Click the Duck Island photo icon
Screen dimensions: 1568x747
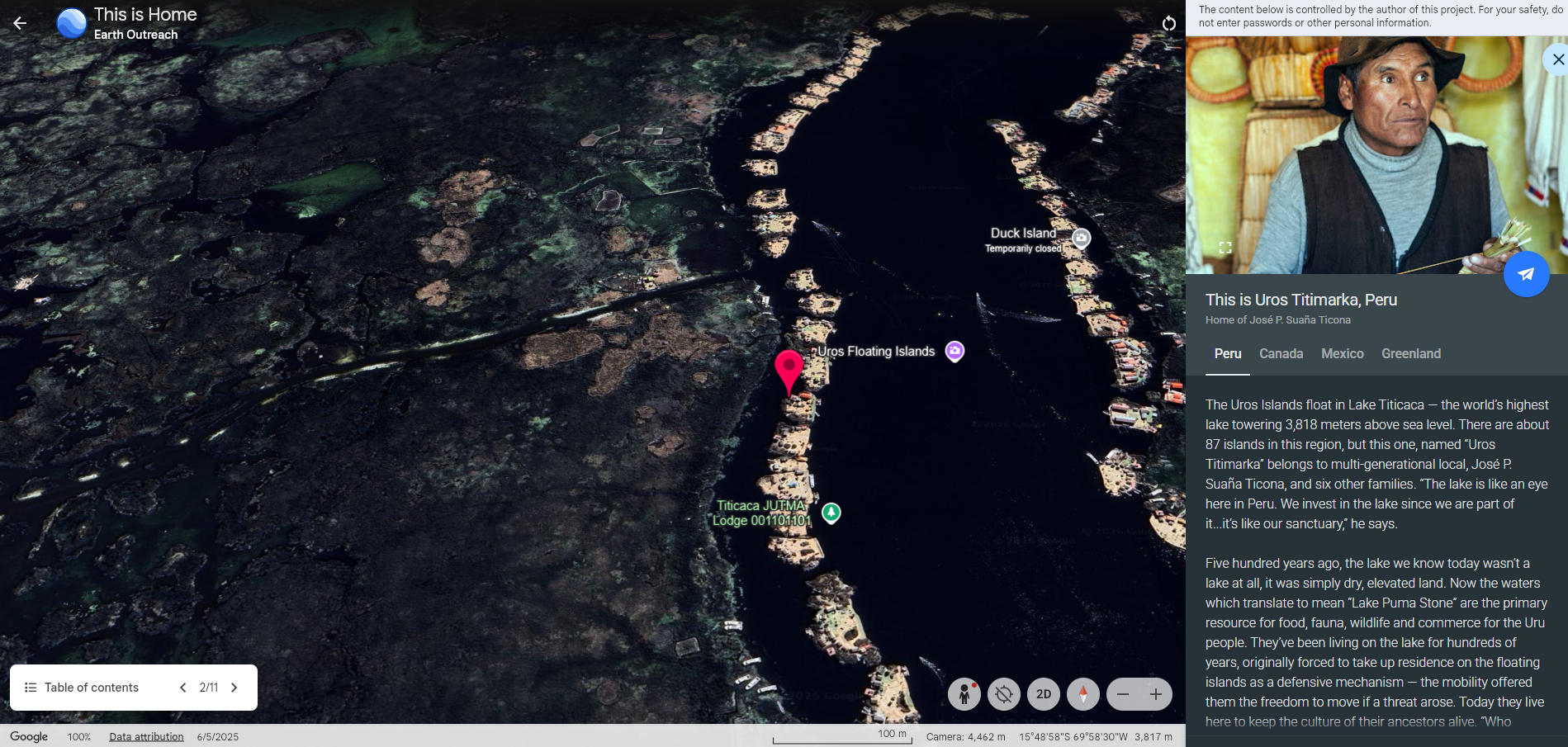(x=1080, y=238)
